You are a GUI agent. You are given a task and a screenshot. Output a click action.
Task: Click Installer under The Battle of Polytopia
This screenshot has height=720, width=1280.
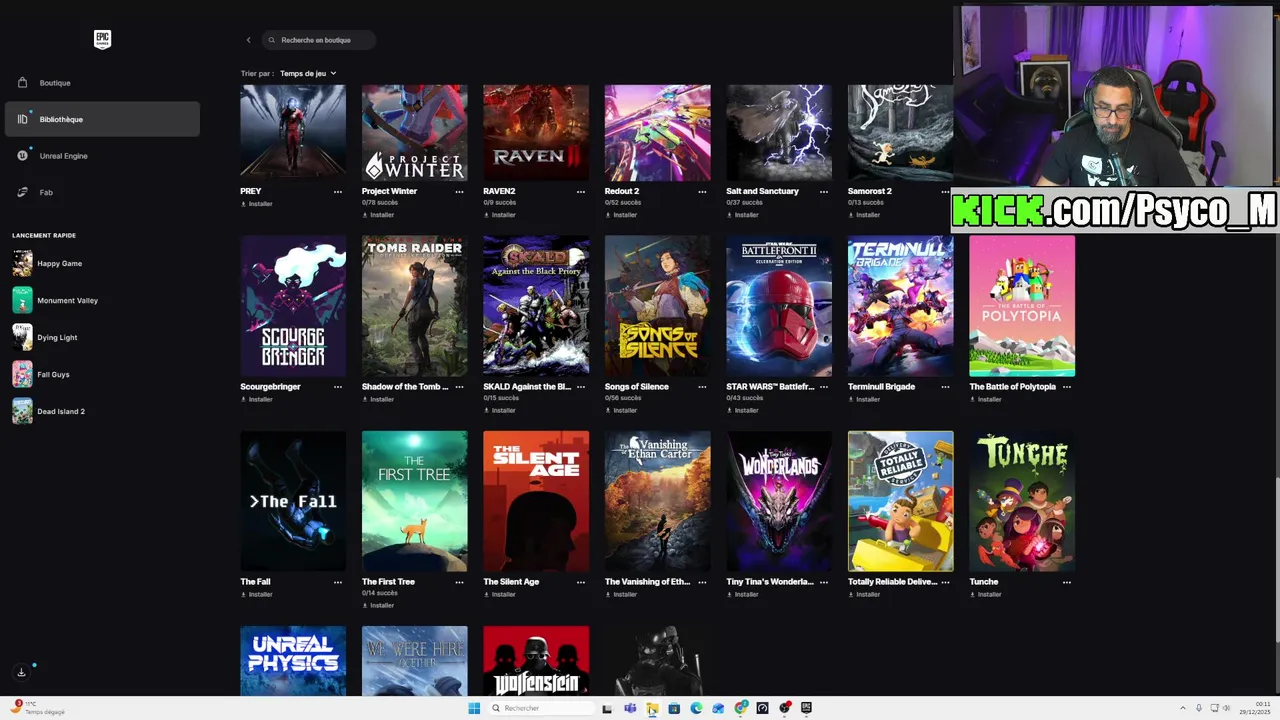[986, 399]
